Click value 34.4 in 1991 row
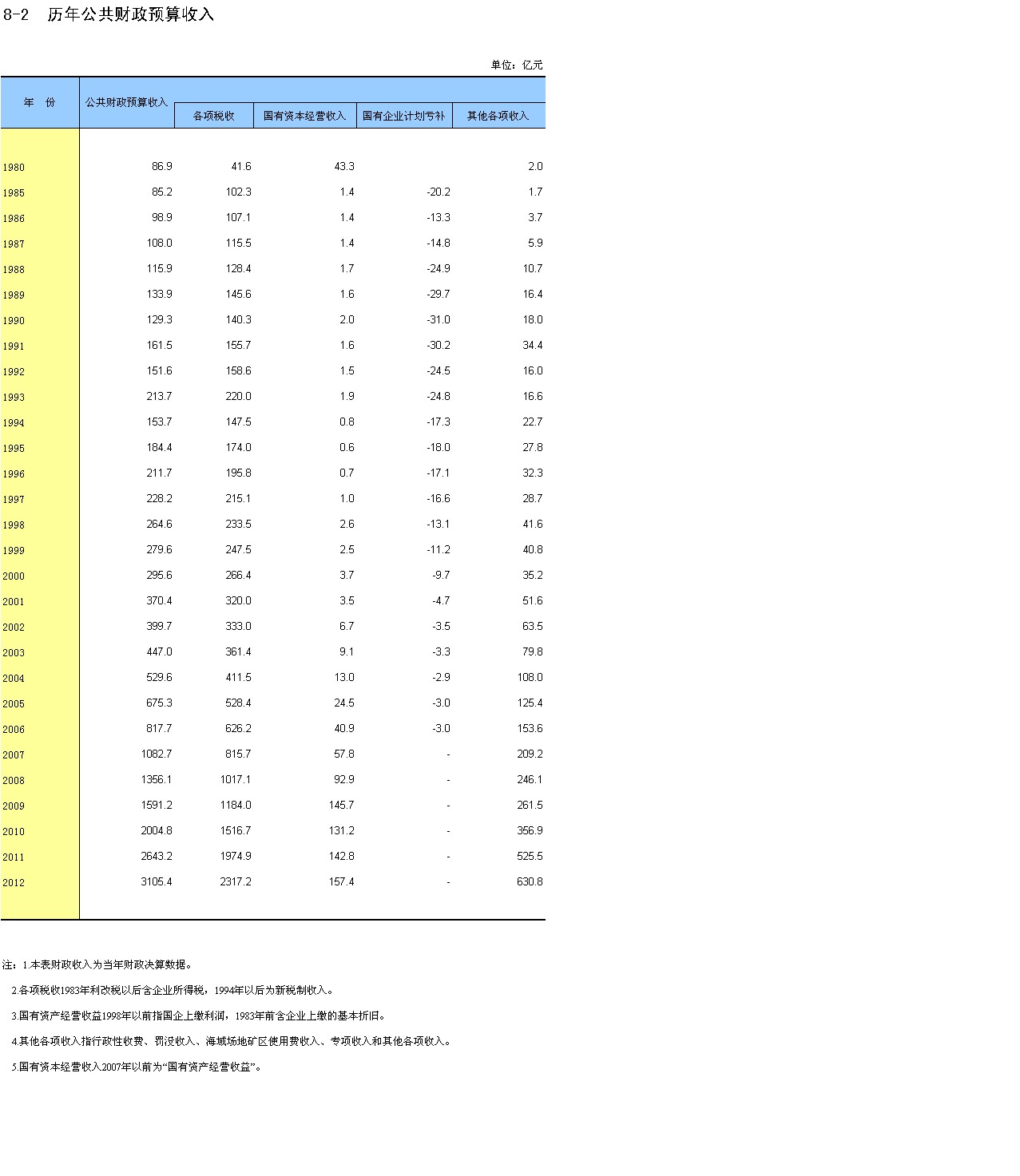Screen dimensions: 1020x1176 pyautogui.click(x=533, y=346)
